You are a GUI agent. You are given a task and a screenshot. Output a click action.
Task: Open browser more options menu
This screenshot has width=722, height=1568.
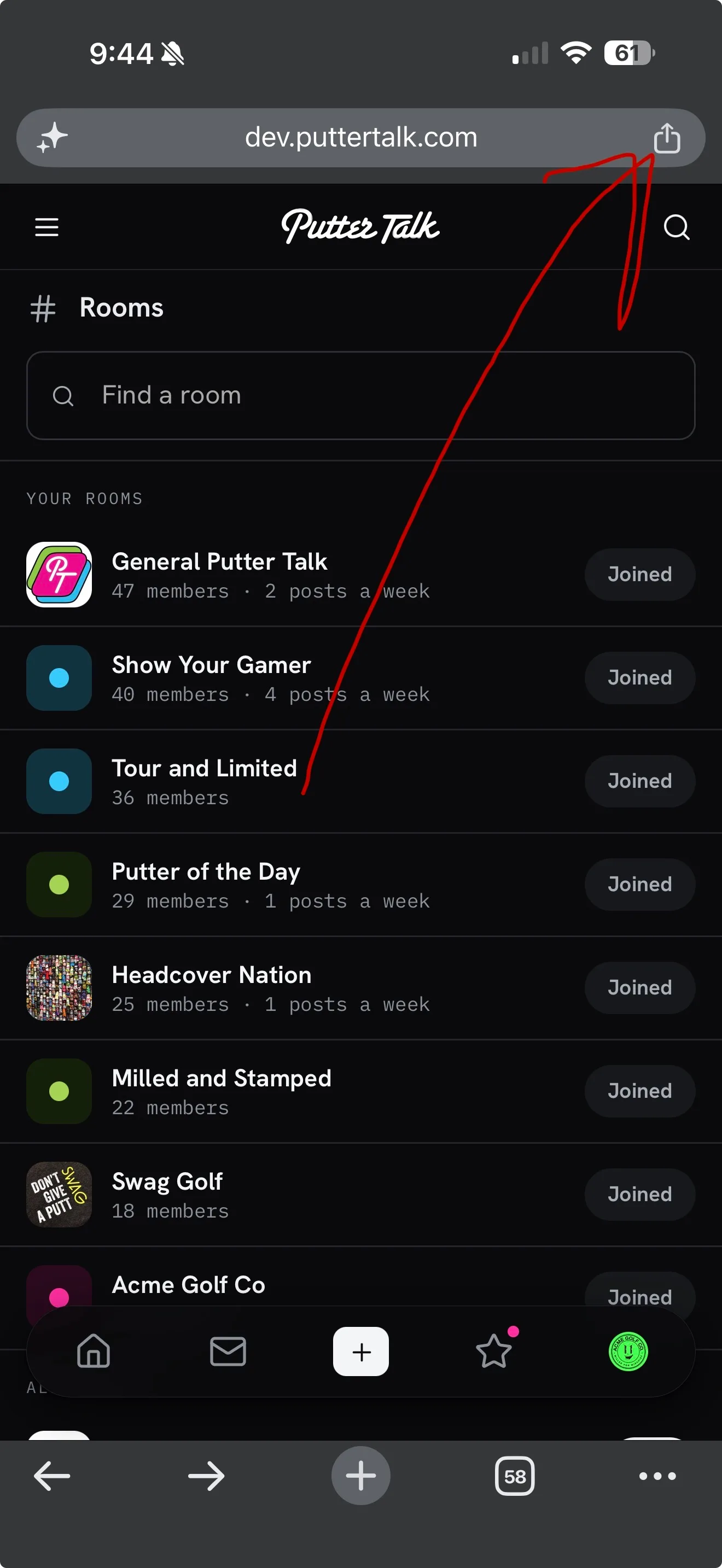pos(657,1476)
